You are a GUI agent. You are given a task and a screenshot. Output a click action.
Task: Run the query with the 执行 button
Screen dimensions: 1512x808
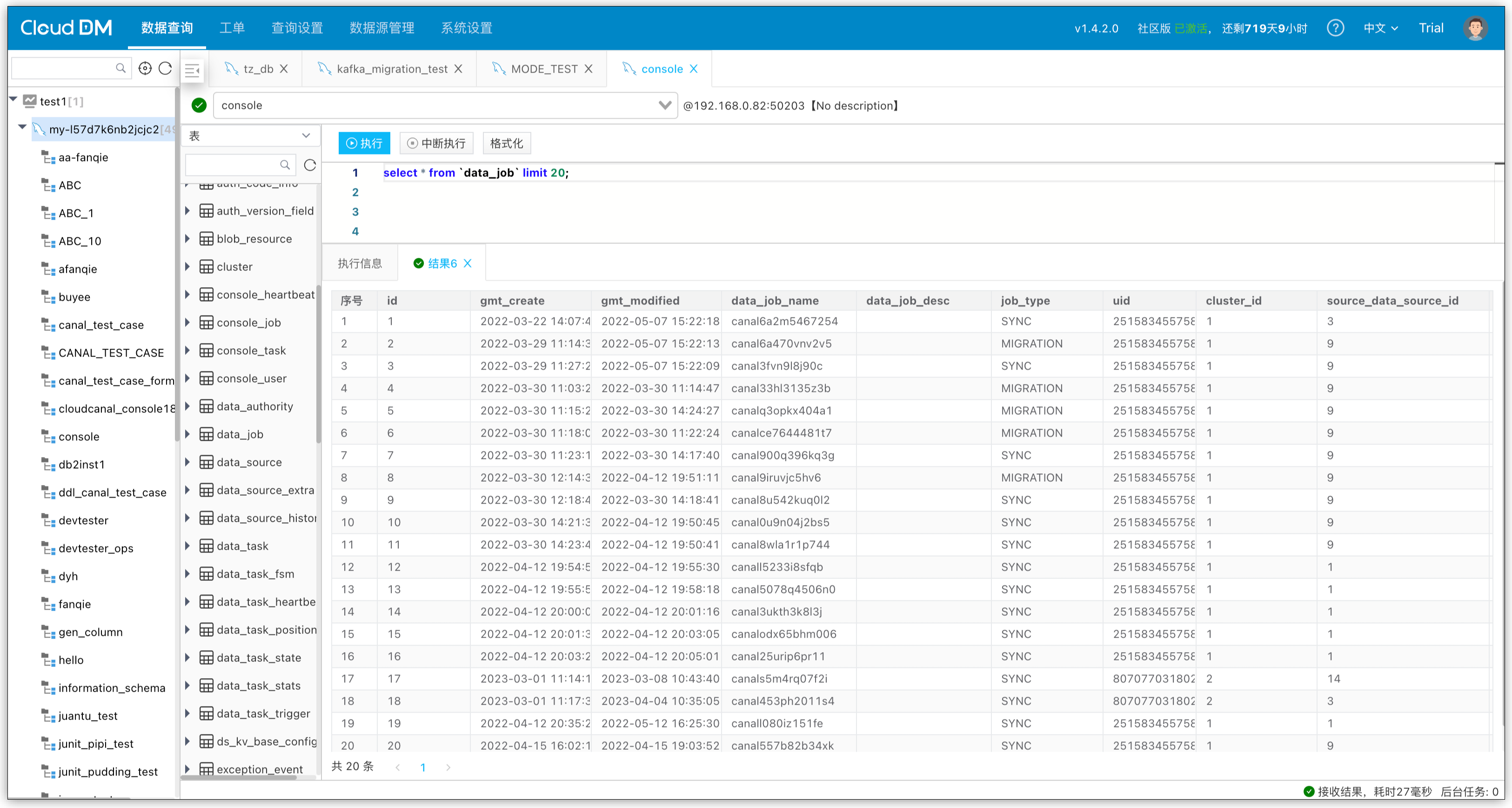tap(364, 143)
